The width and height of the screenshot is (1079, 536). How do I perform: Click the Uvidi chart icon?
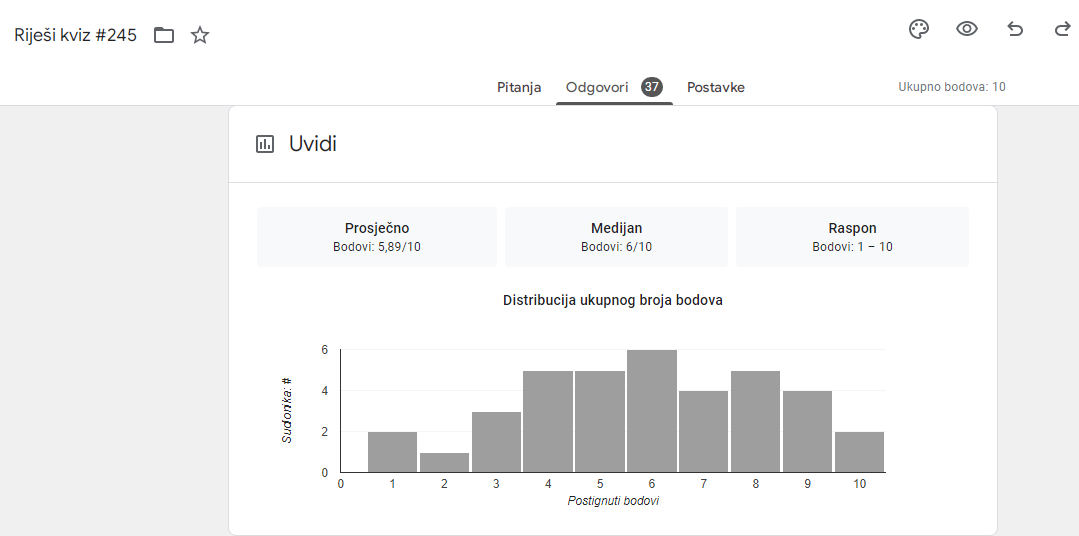265,144
